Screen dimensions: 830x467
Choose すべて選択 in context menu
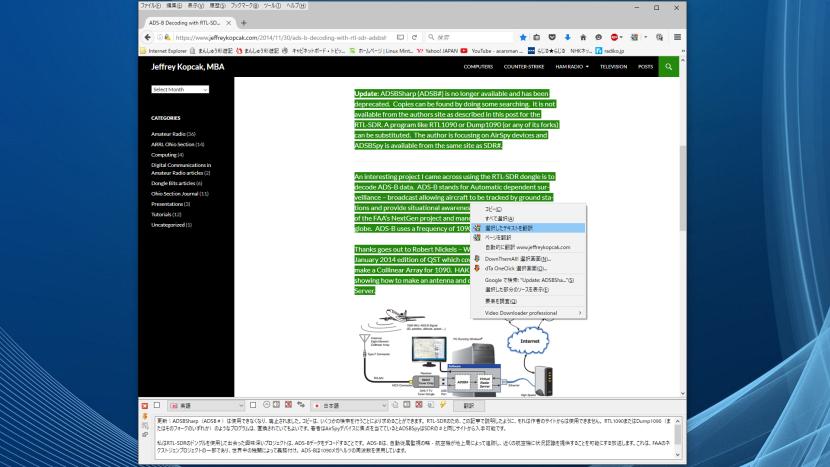pyautogui.click(x=529, y=218)
